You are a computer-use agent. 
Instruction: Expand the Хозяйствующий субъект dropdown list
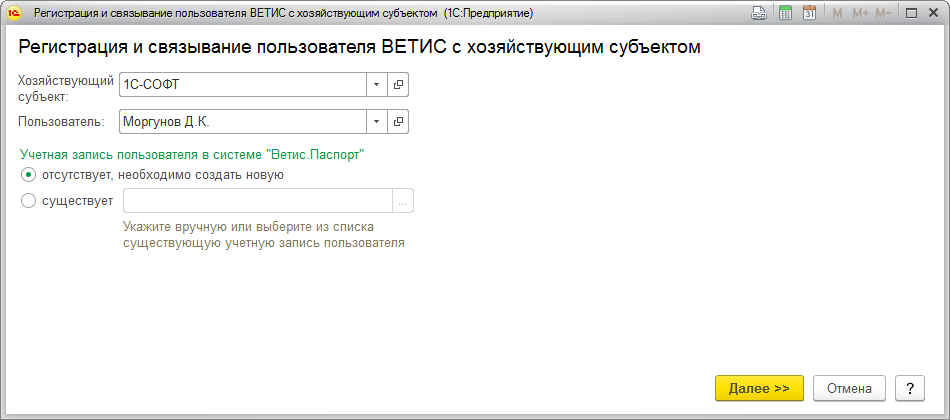click(x=376, y=85)
